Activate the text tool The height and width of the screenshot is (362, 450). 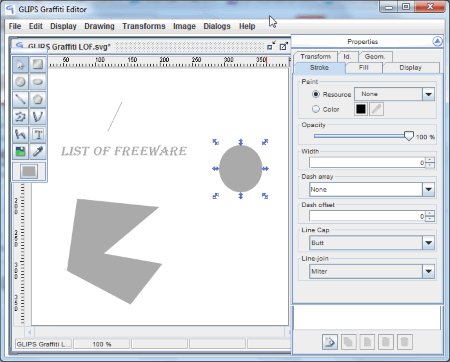(x=38, y=134)
